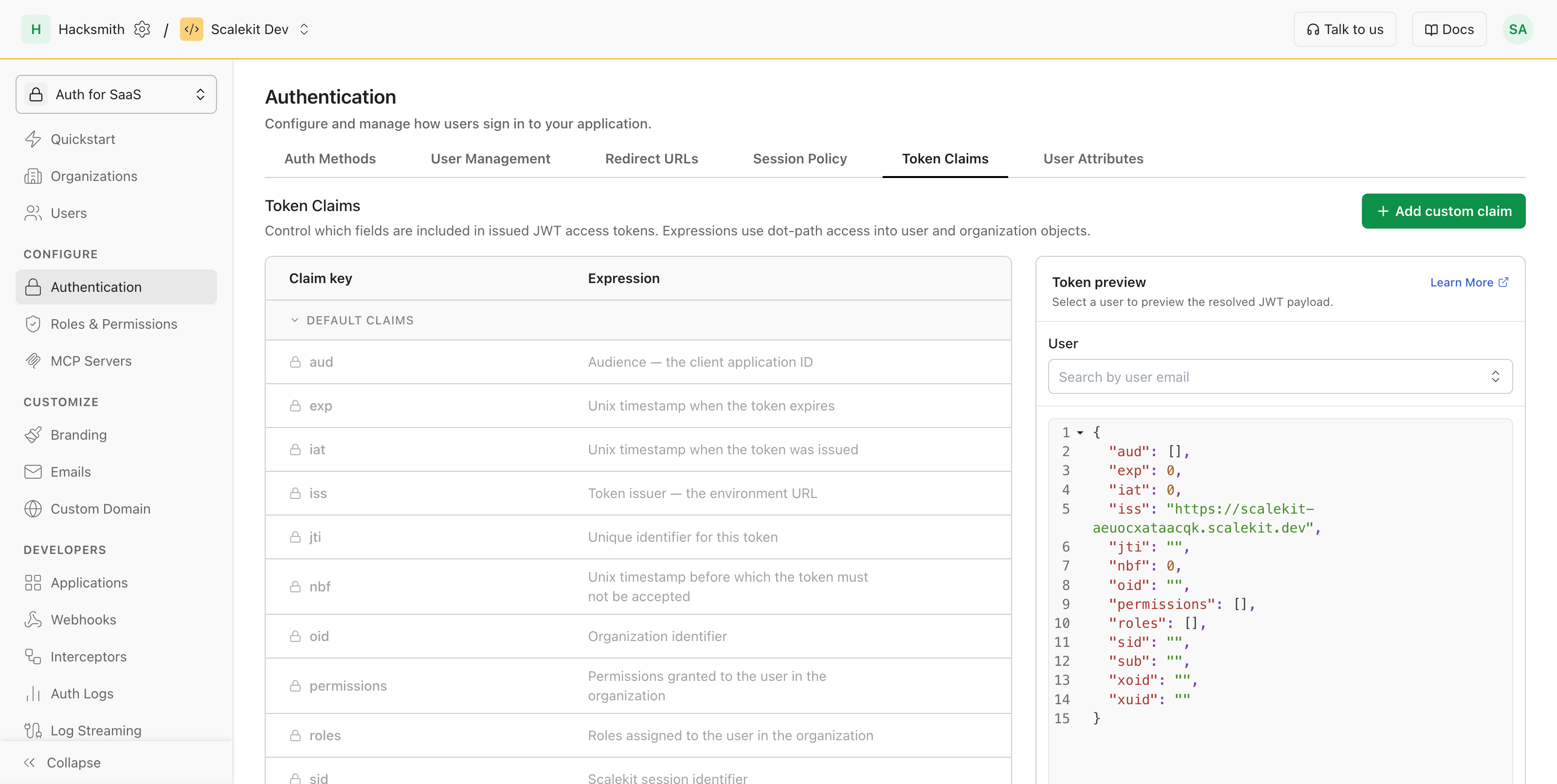Switch to the User Attributes tab
The height and width of the screenshot is (784, 1557).
(1093, 158)
